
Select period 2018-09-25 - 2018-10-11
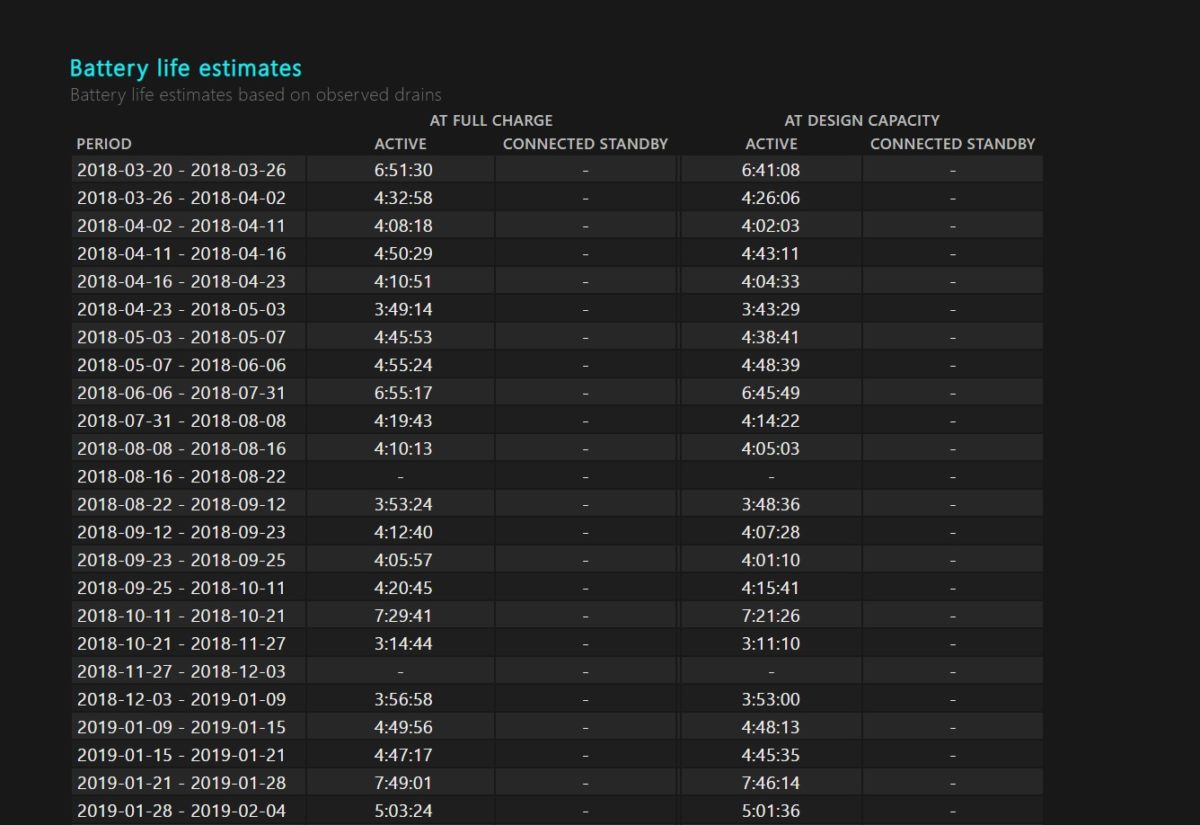(181, 588)
